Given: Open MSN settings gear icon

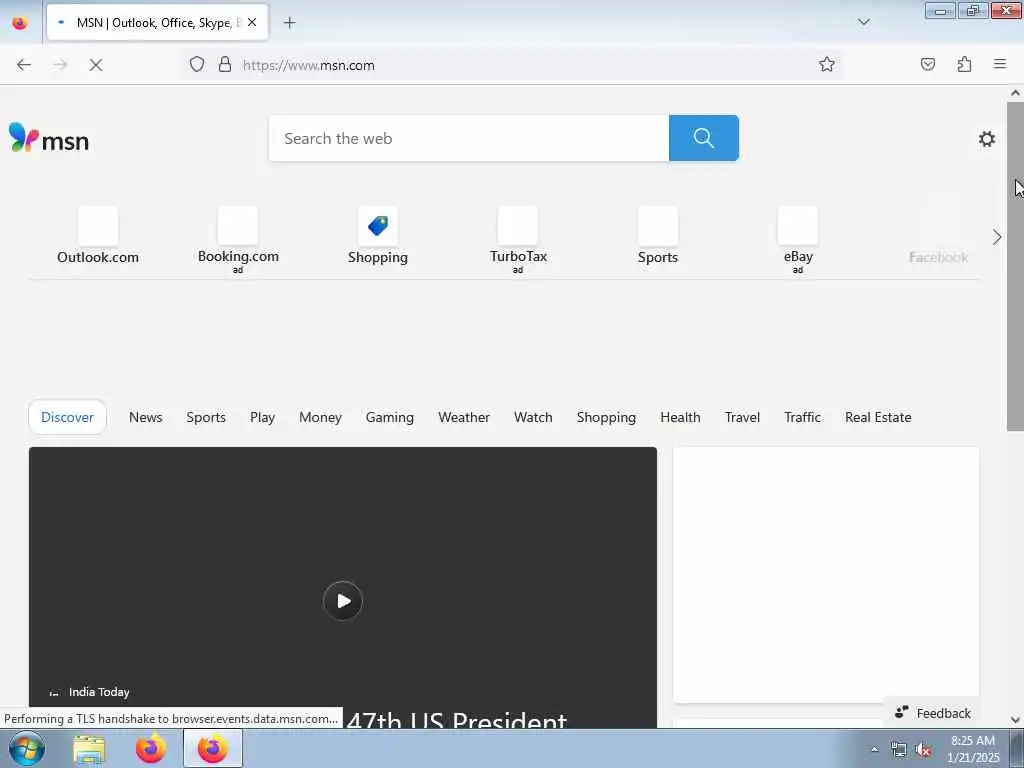Looking at the screenshot, I should click(x=987, y=138).
